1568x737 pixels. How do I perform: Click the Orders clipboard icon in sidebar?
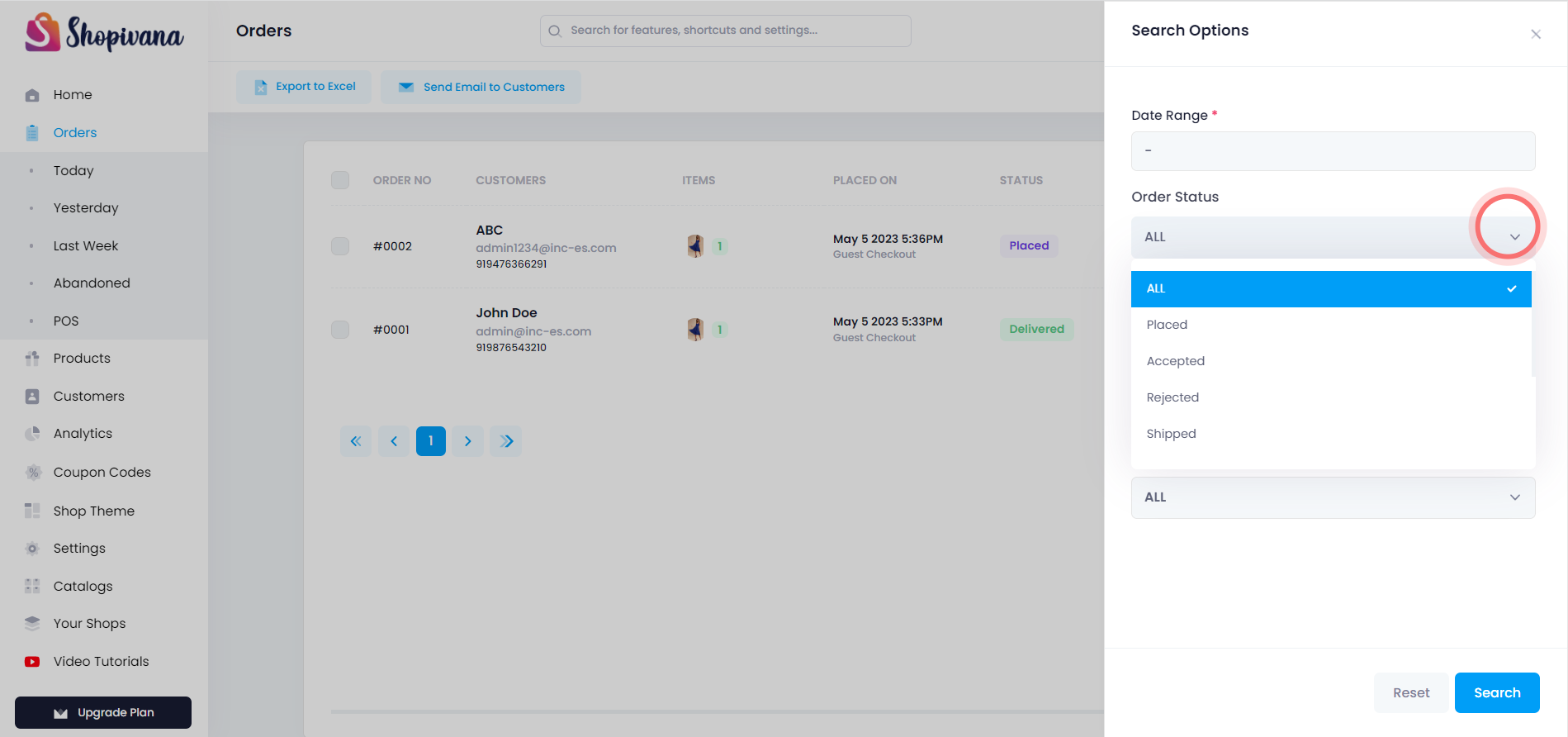[32, 133]
